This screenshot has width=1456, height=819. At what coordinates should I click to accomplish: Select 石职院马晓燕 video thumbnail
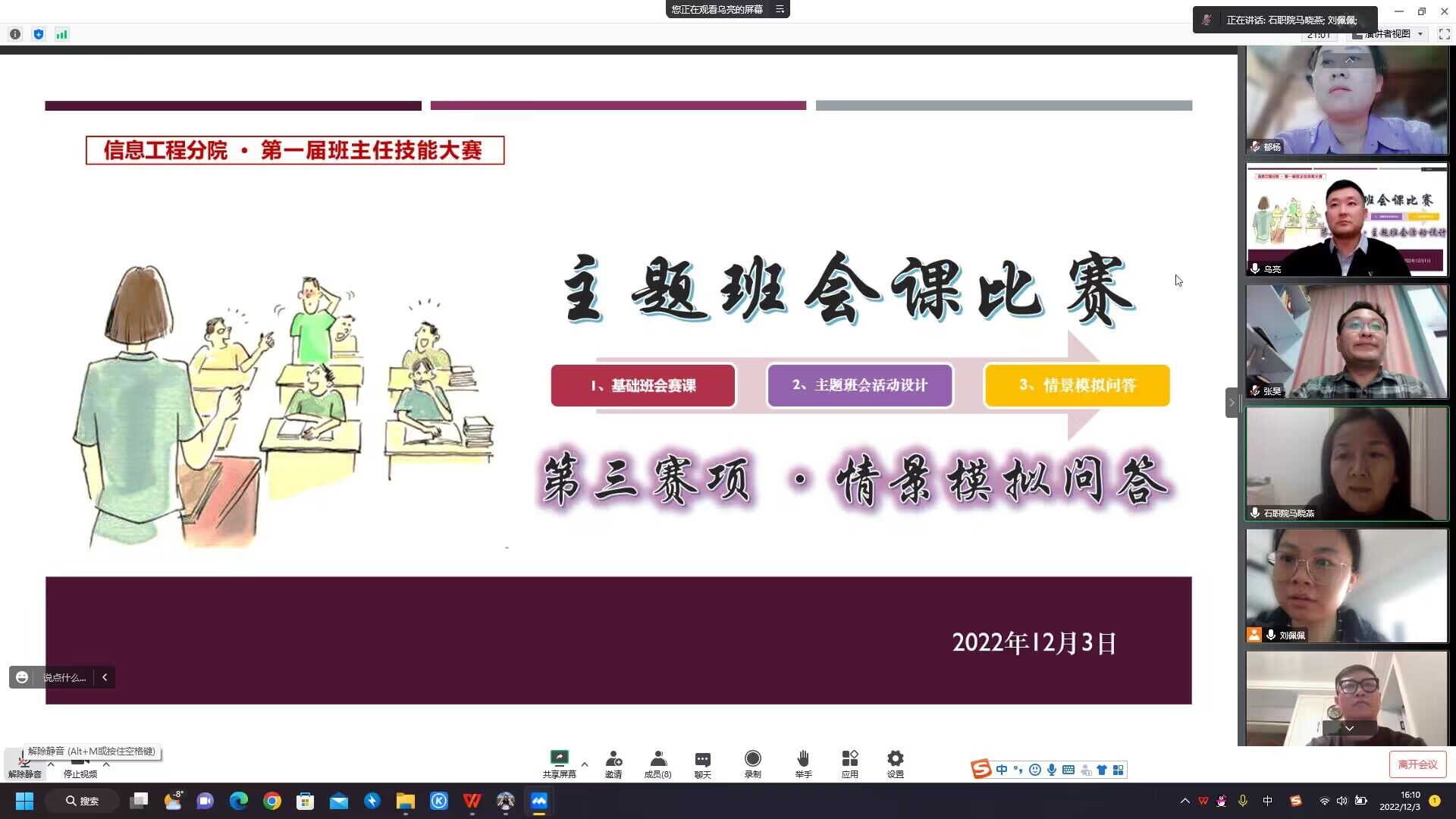click(x=1347, y=463)
